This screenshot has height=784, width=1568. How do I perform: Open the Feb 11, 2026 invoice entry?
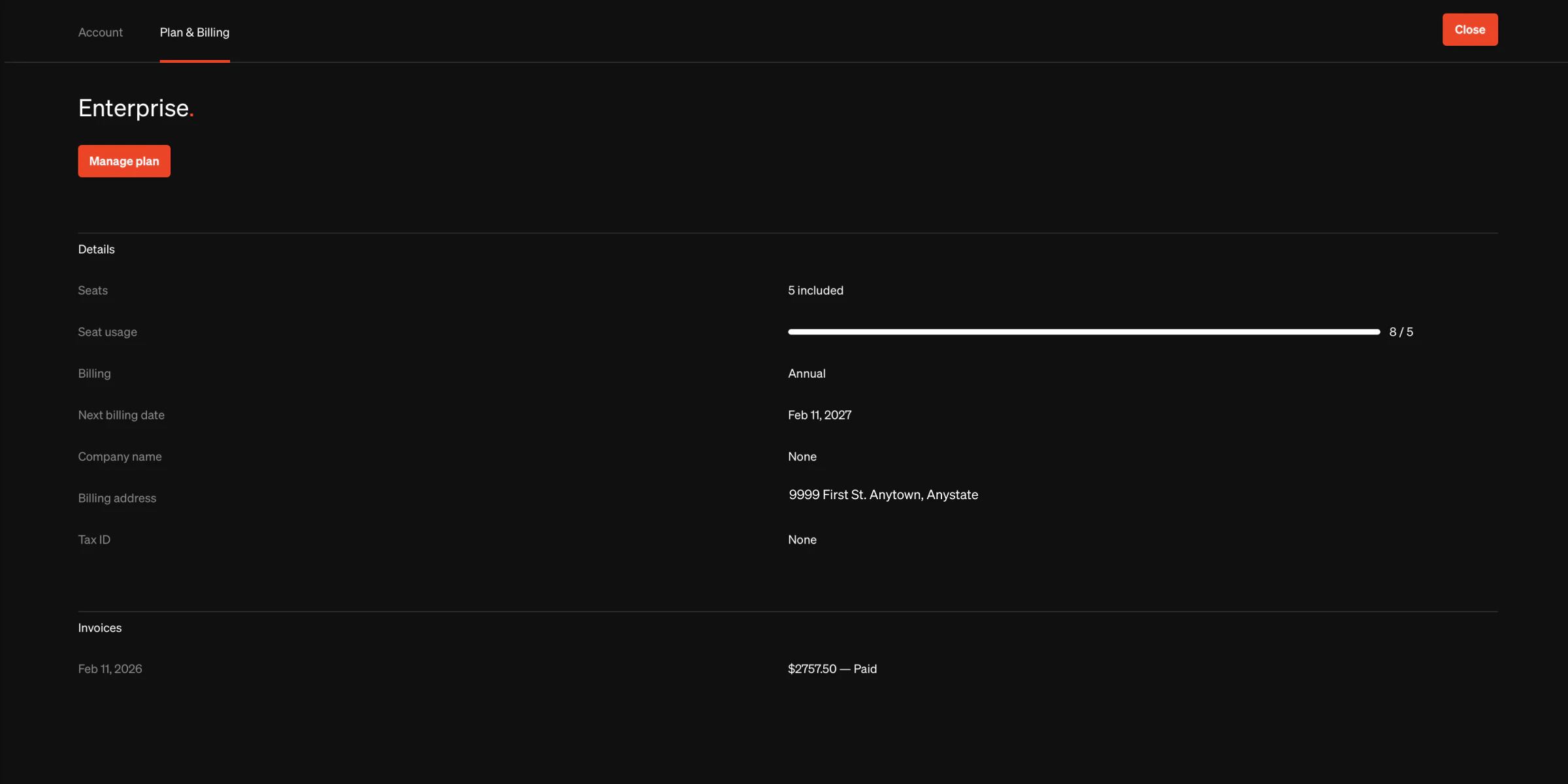[x=110, y=668]
